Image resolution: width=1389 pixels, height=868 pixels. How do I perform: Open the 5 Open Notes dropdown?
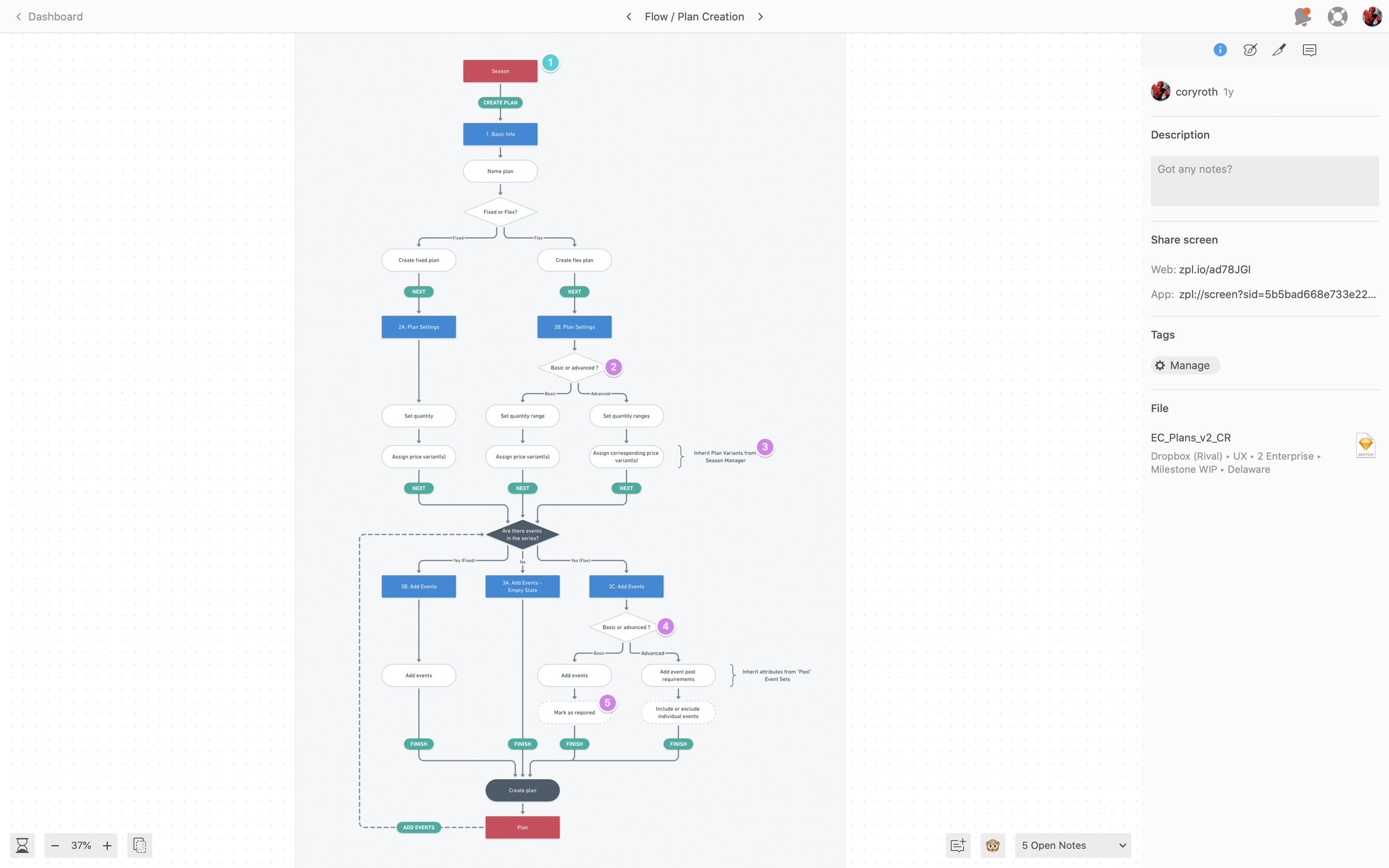click(x=1073, y=845)
